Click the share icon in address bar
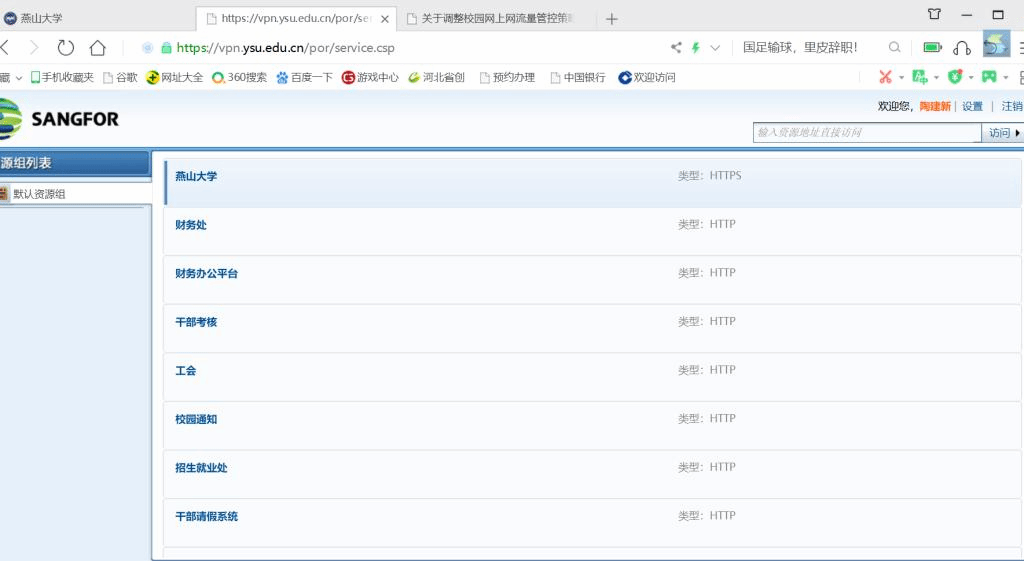 pos(676,47)
